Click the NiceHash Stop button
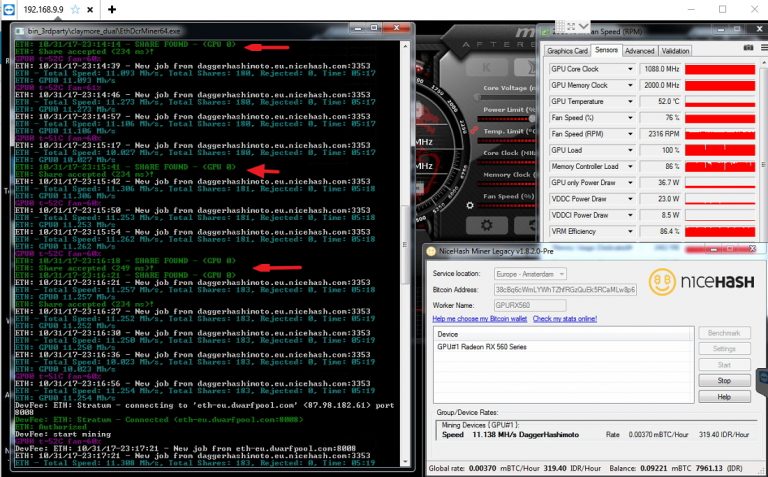This screenshot has width=768, height=477. click(x=724, y=381)
